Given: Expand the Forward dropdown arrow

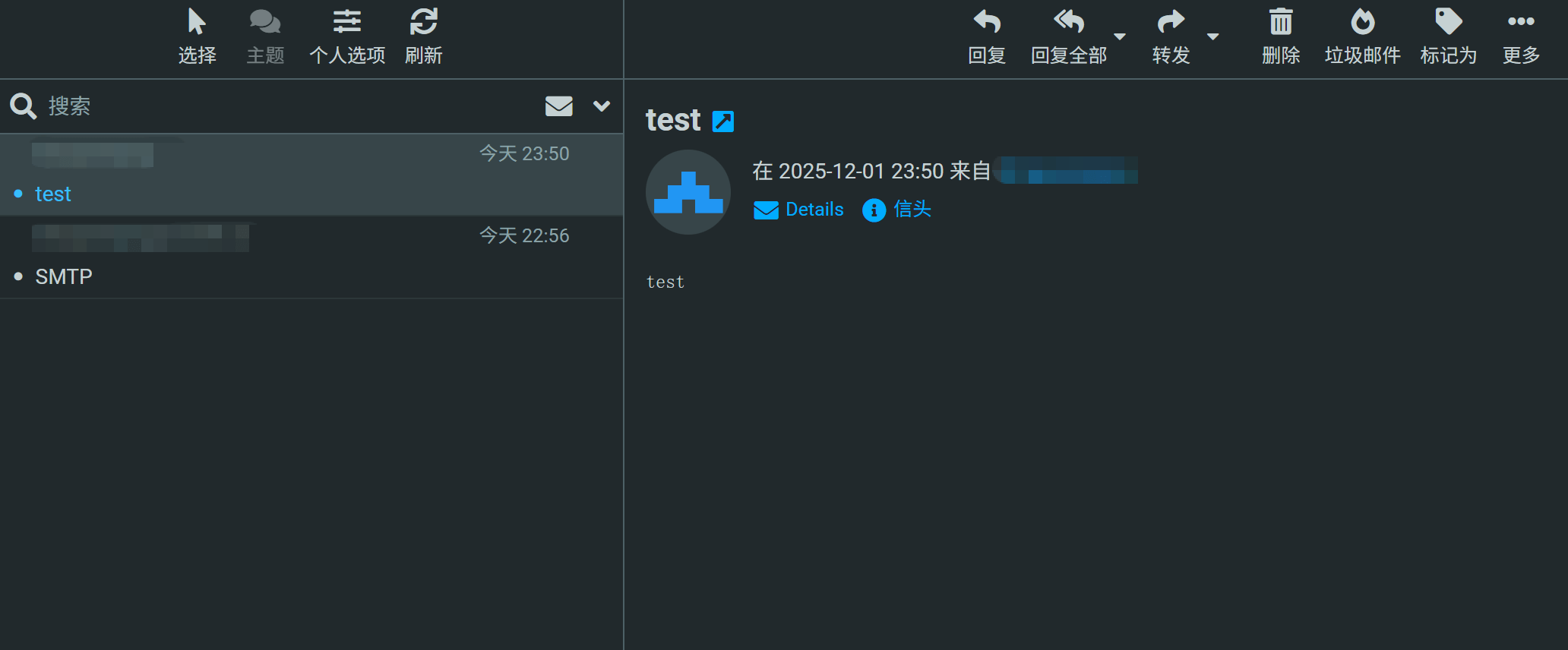Looking at the screenshot, I should [1213, 36].
